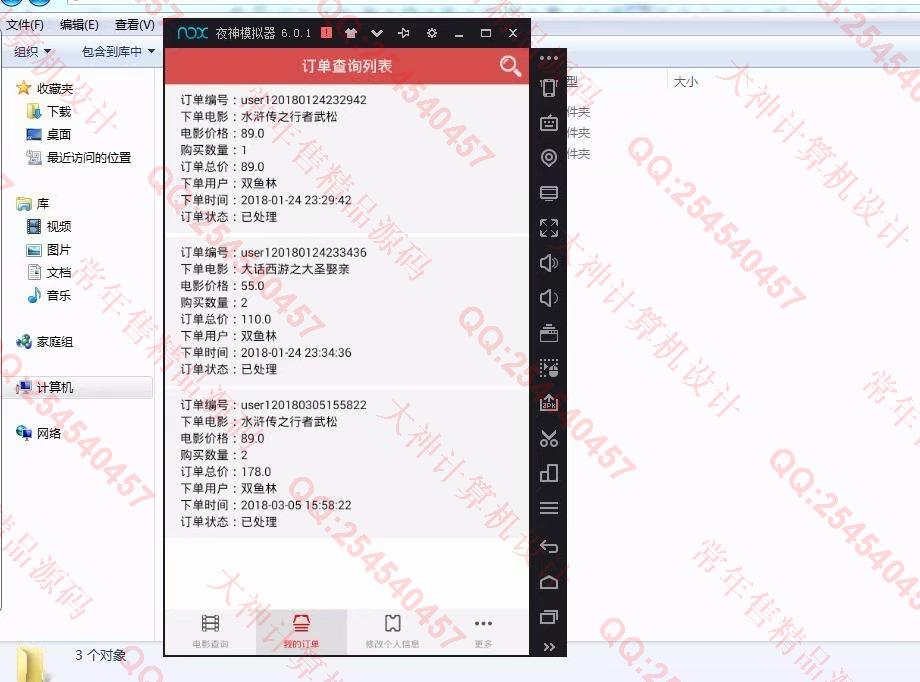Click order total 178.0
The width and height of the screenshot is (920, 682).
(x=256, y=471)
